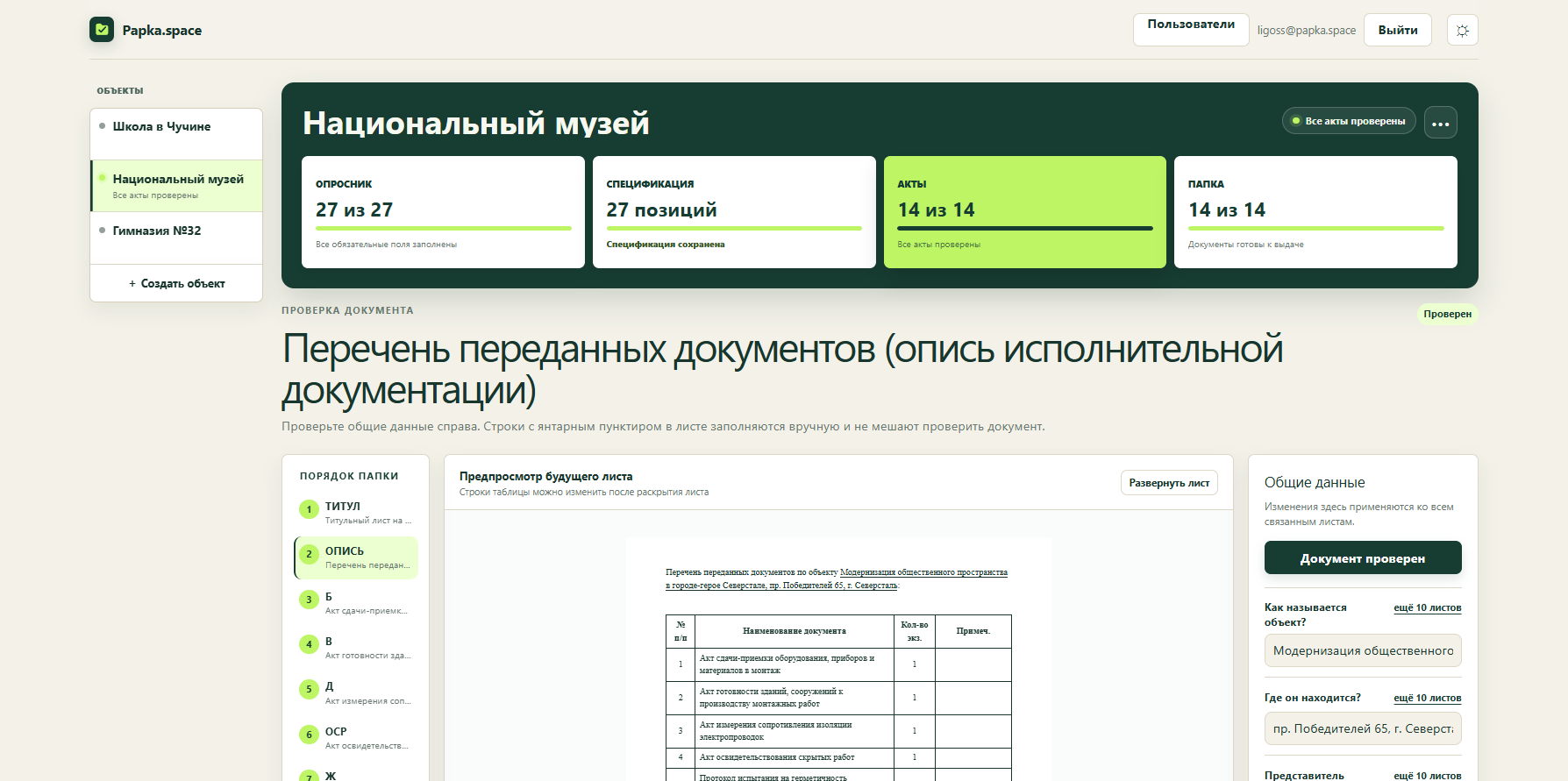Open the Пользователи page
Viewport: 1568px width, 781px height.
coord(1191,30)
